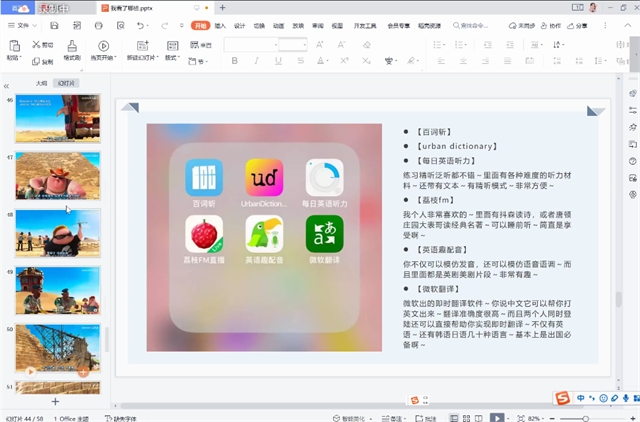This screenshot has height=422, width=640.
Task: Open the Design ribbon tab
Action: click(240, 26)
